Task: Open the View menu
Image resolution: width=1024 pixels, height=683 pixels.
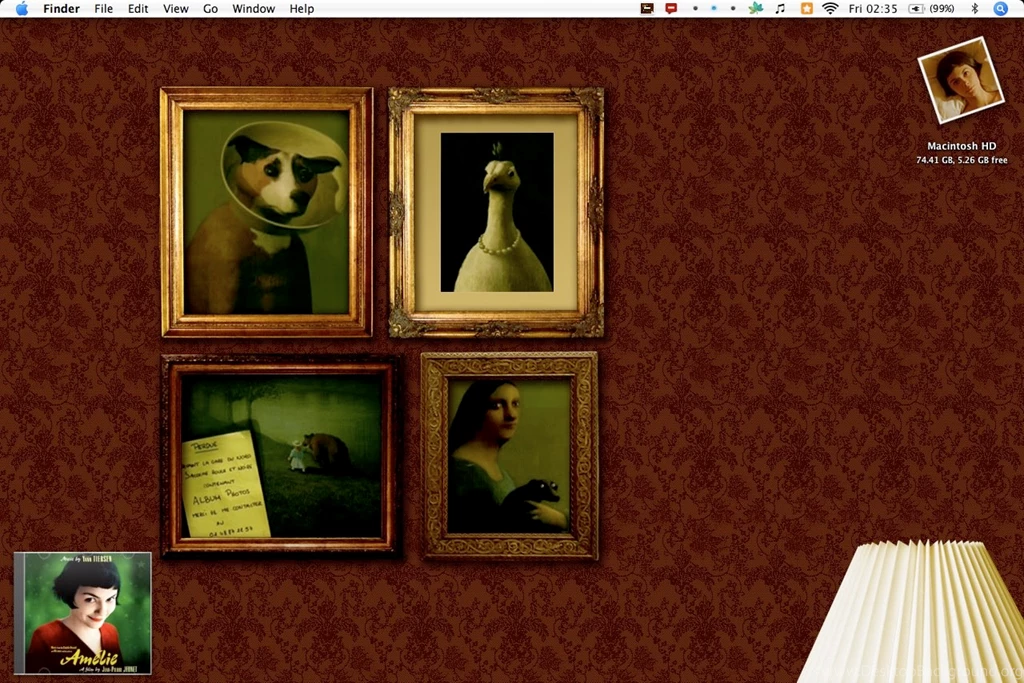Action: (176, 8)
